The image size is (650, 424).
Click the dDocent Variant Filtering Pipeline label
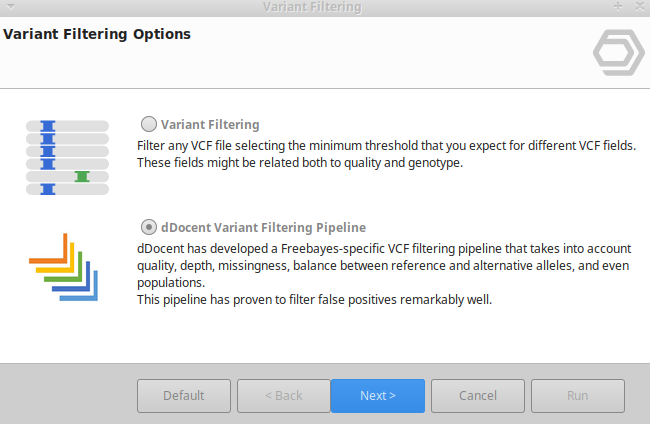(x=264, y=227)
